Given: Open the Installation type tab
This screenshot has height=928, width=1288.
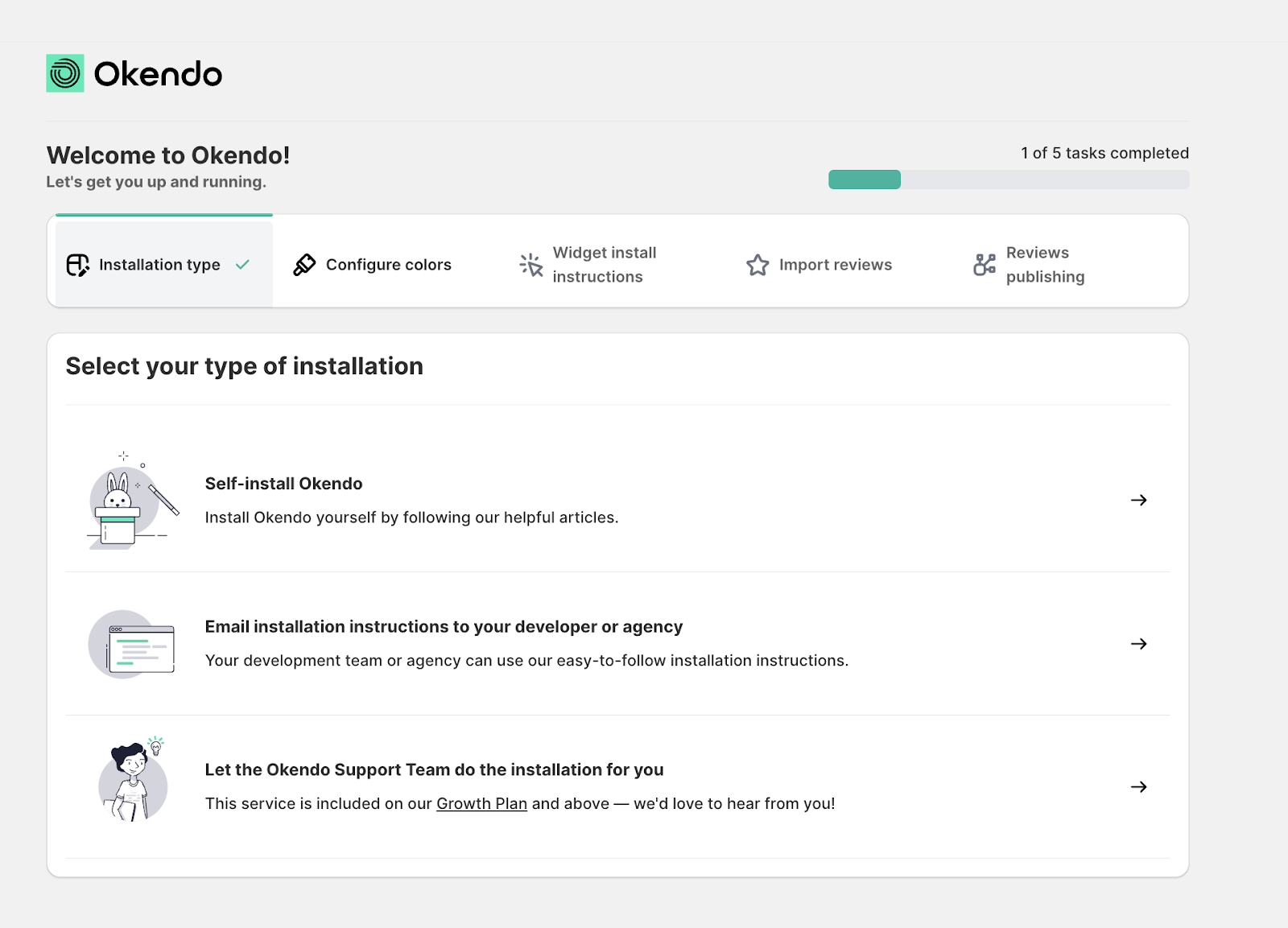Looking at the screenshot, I should (x=164, y=262).
